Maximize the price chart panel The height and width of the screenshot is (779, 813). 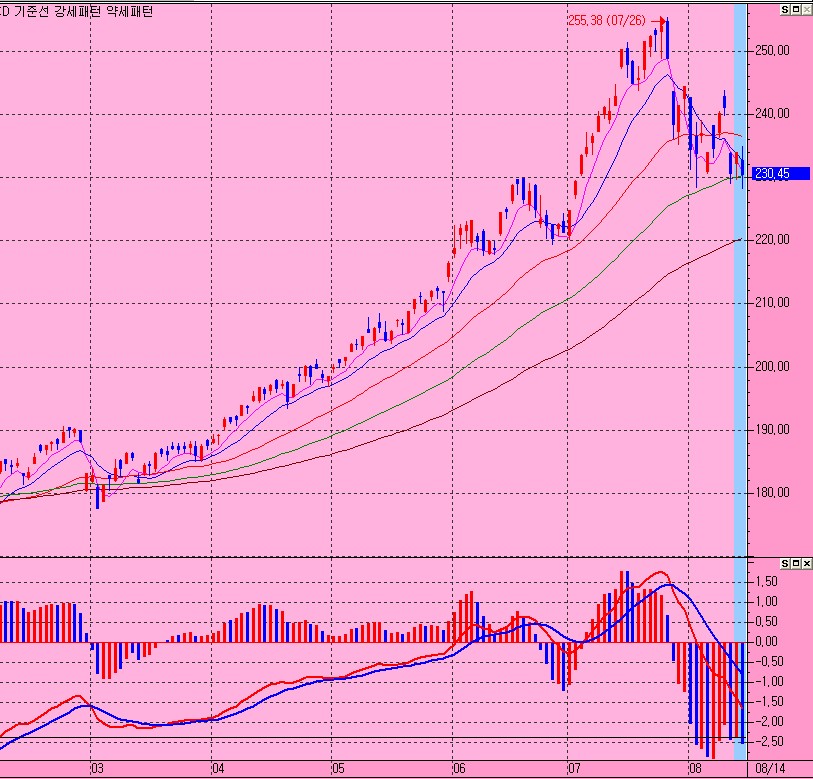(x=795, y=8)
